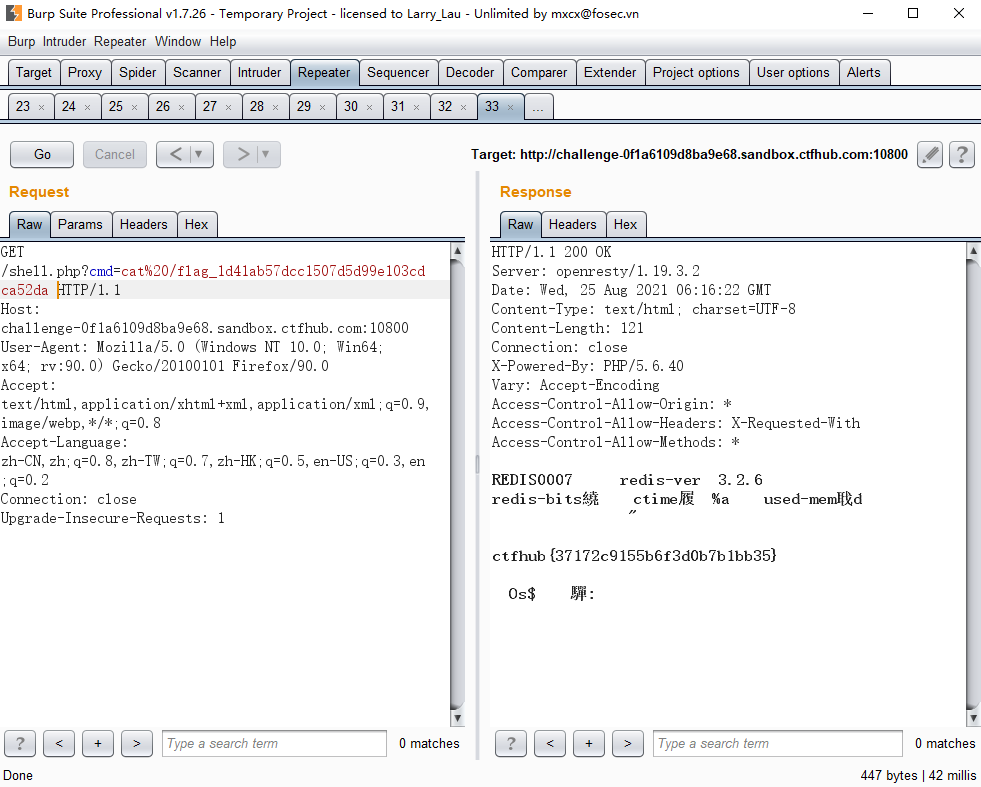
Task: Close Repeater tab 24
Action: [x=88, y=108]
